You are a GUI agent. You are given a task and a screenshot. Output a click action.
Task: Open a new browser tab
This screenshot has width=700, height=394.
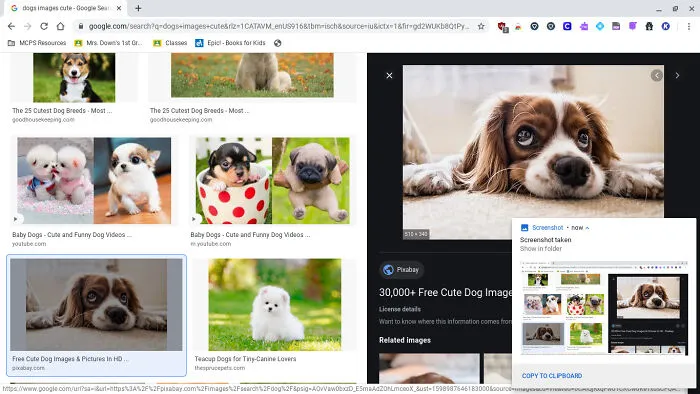point(138,8)
